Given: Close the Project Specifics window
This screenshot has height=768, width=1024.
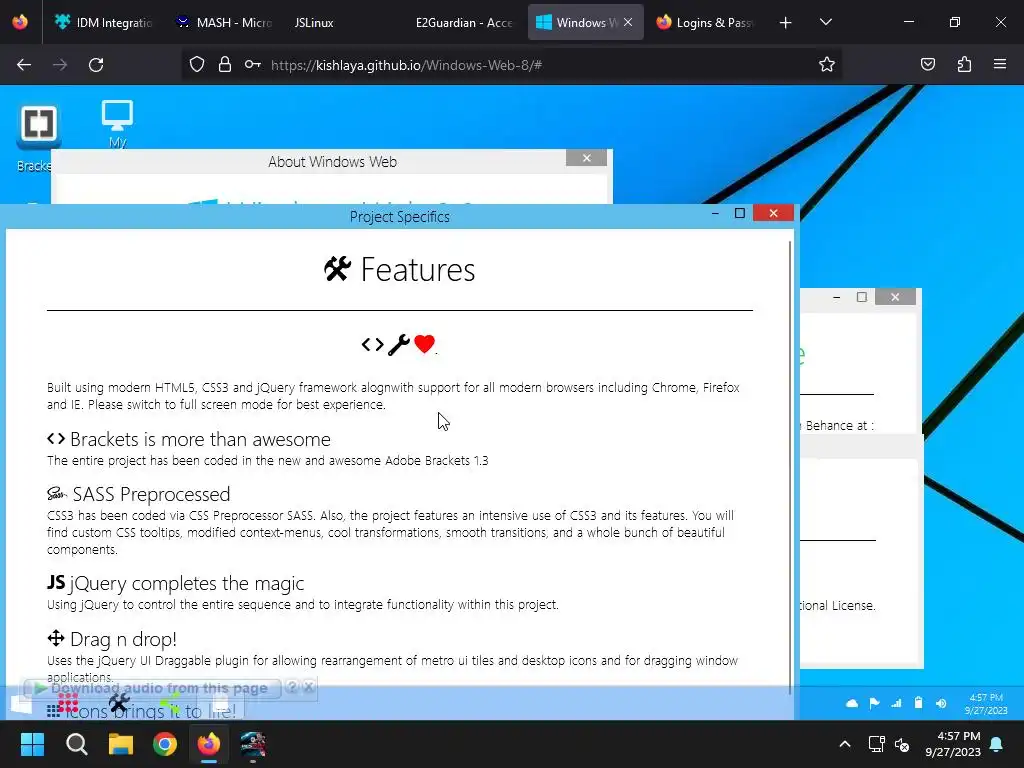Looking at the screenshot, I should coord(773,213).
